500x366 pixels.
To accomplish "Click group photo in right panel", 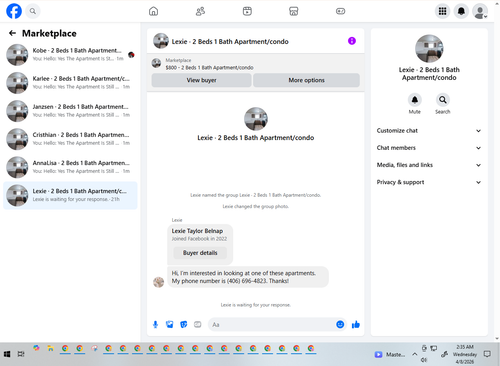I will pos(429,48).
